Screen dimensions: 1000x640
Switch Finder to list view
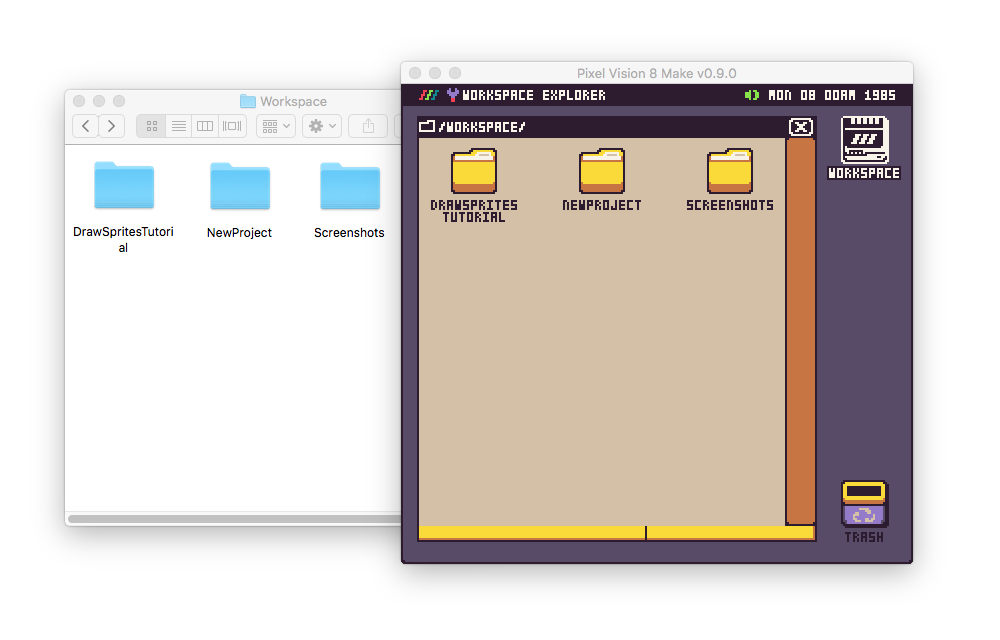click(179, 126)
